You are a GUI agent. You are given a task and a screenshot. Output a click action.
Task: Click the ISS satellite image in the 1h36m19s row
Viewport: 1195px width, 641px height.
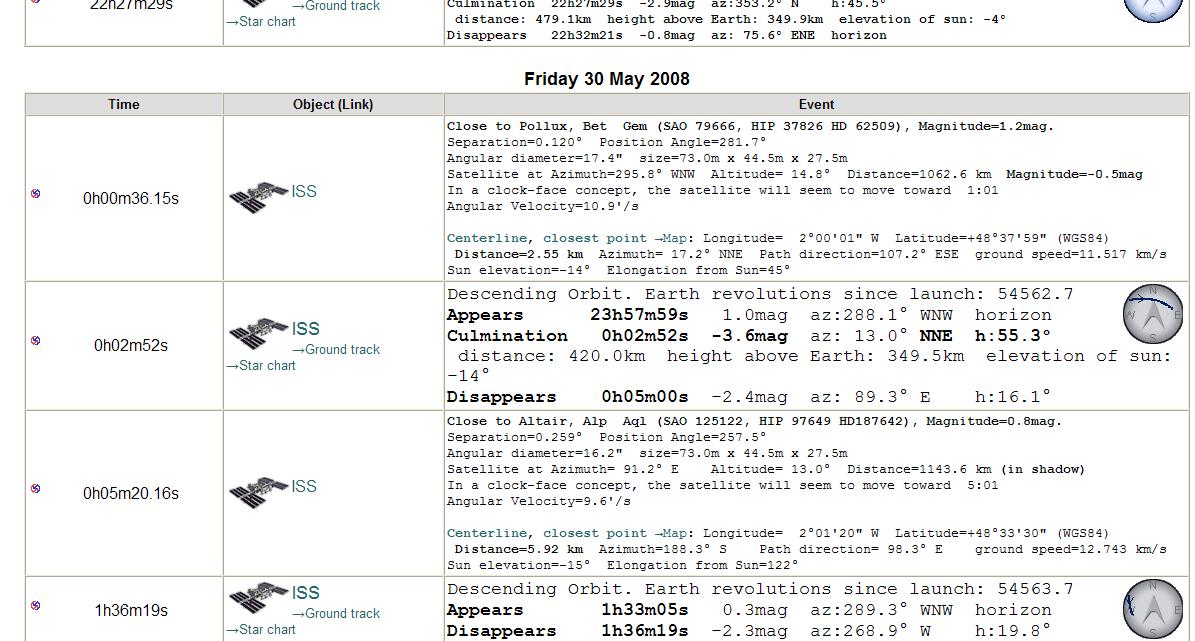(x=258, y=598)
